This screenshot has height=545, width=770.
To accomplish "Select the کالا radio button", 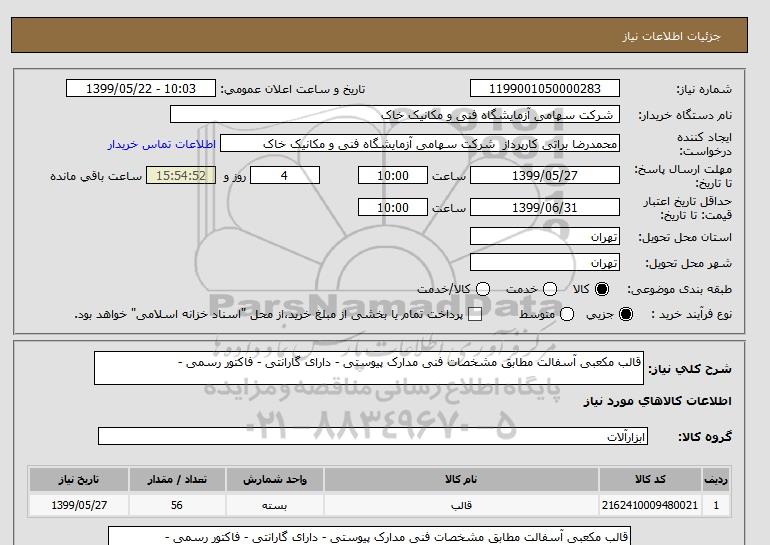I will (x=602, y=289).
